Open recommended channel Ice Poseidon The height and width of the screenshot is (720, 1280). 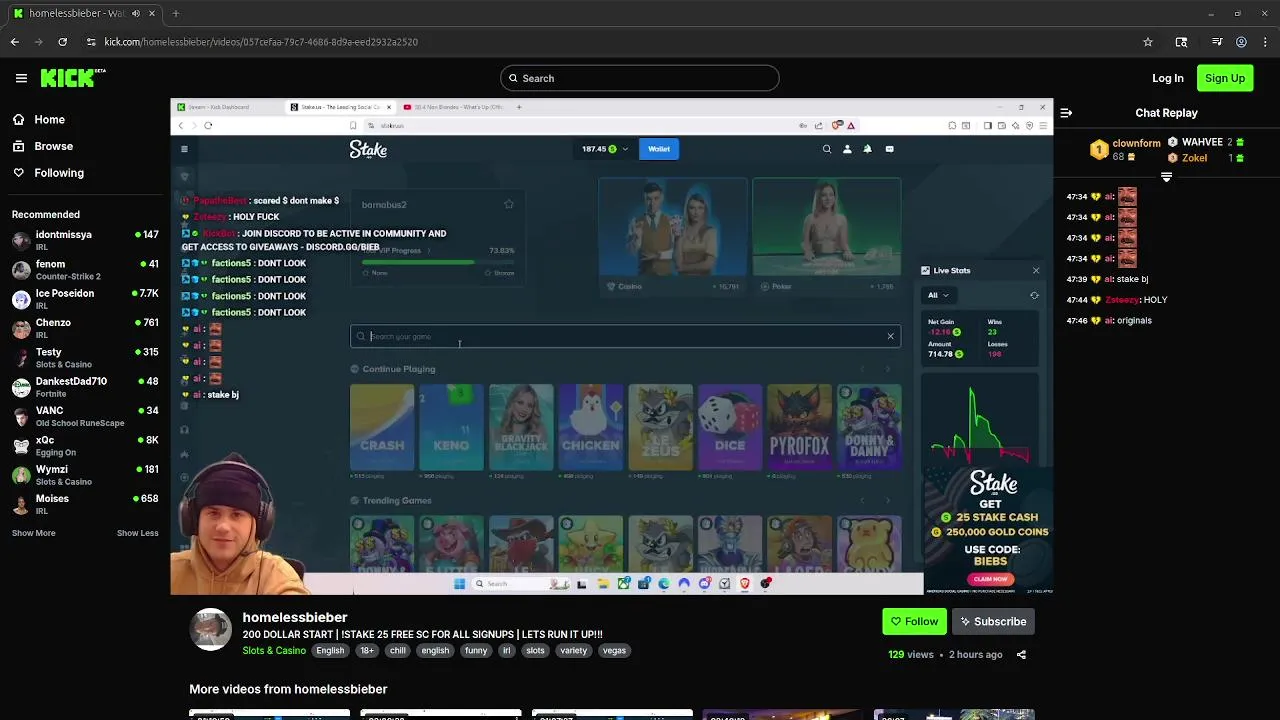(85, 299)
